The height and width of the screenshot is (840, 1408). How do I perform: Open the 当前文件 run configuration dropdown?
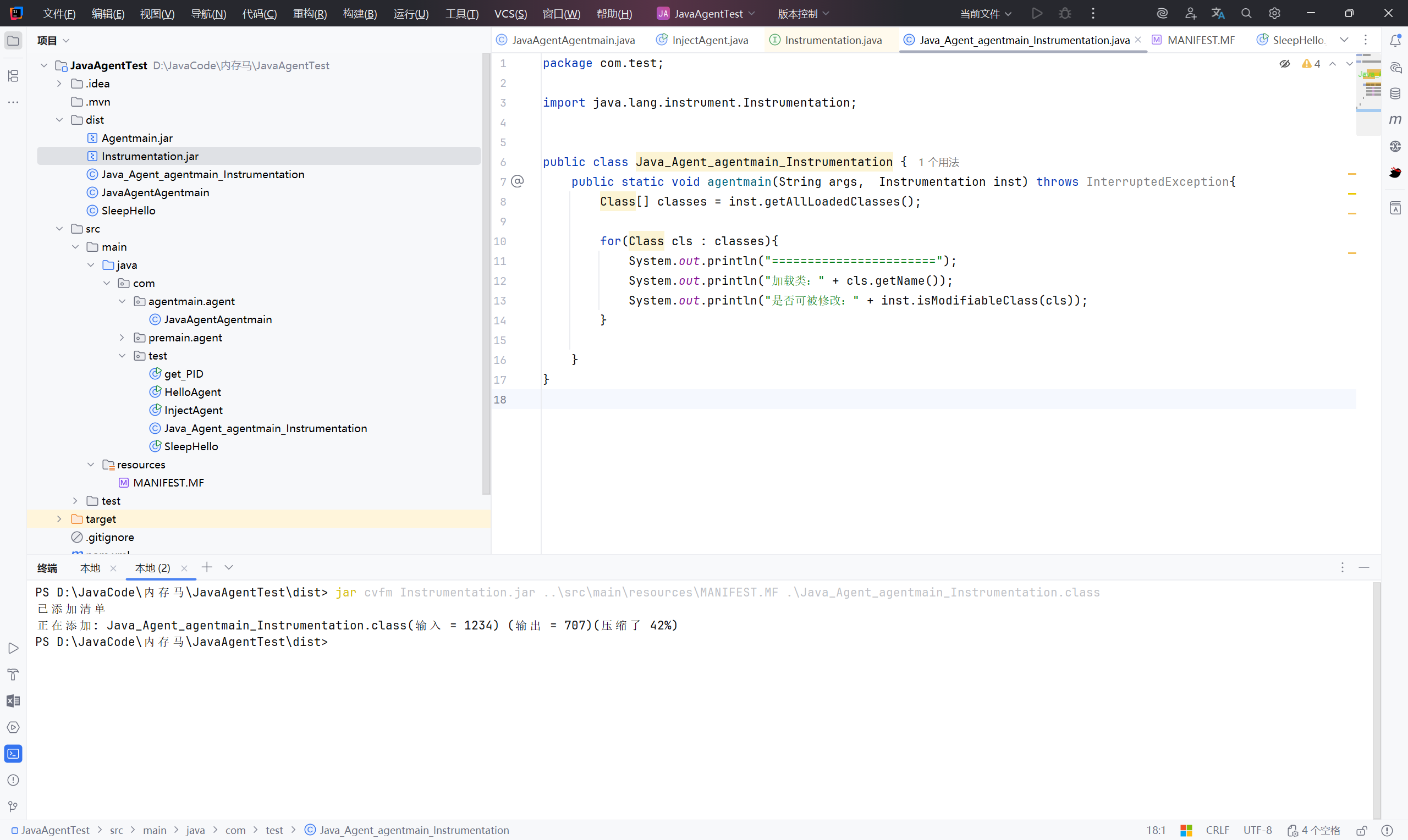[x=985, y=14]
